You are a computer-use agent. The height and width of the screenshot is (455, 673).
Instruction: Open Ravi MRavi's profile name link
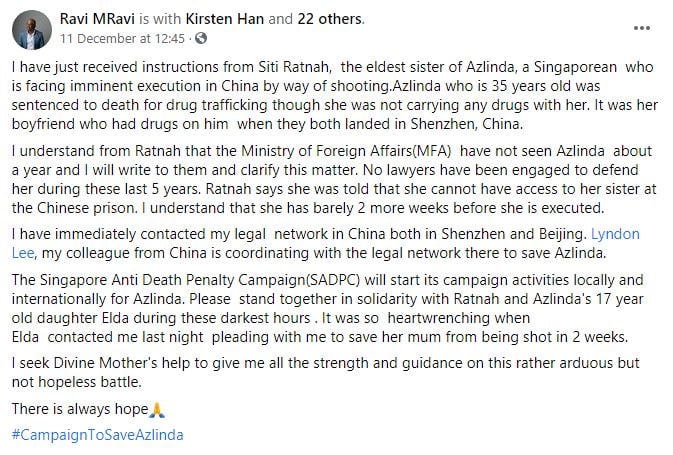[x=99, y=17]
